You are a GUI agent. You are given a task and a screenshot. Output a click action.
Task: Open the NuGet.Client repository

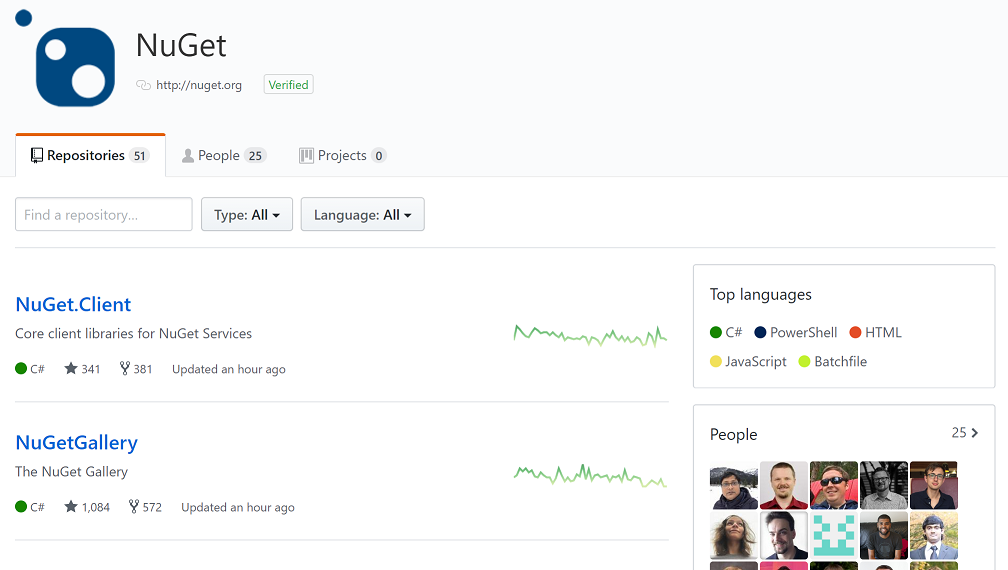[x=73, y=305]
